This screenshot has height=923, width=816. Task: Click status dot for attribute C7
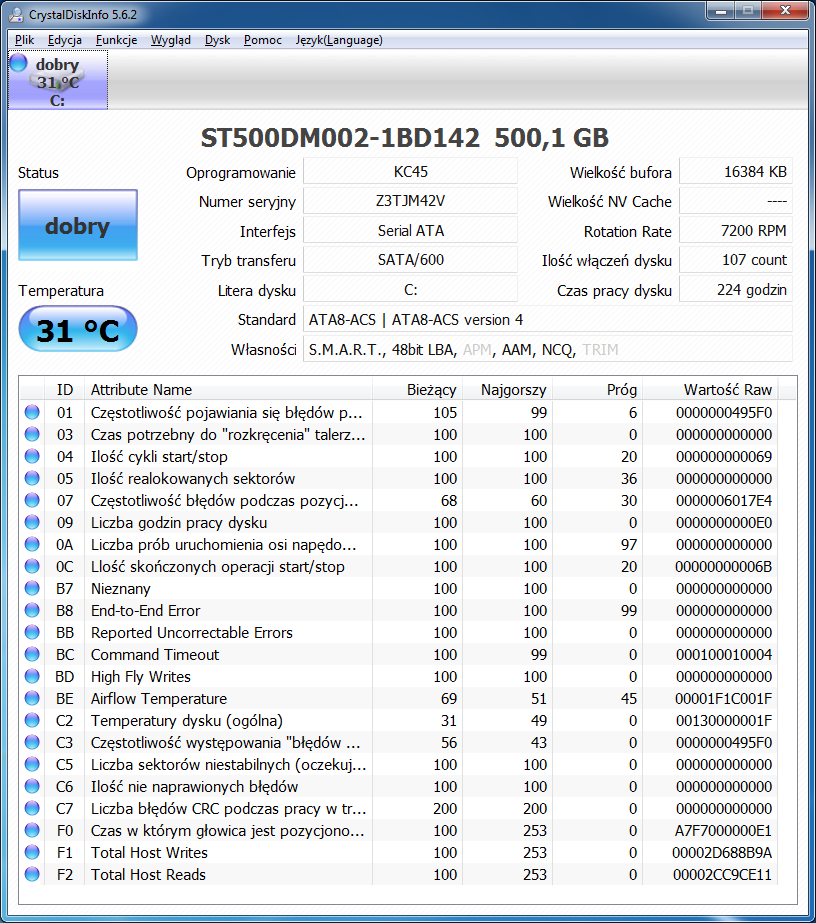coord(32,808)
